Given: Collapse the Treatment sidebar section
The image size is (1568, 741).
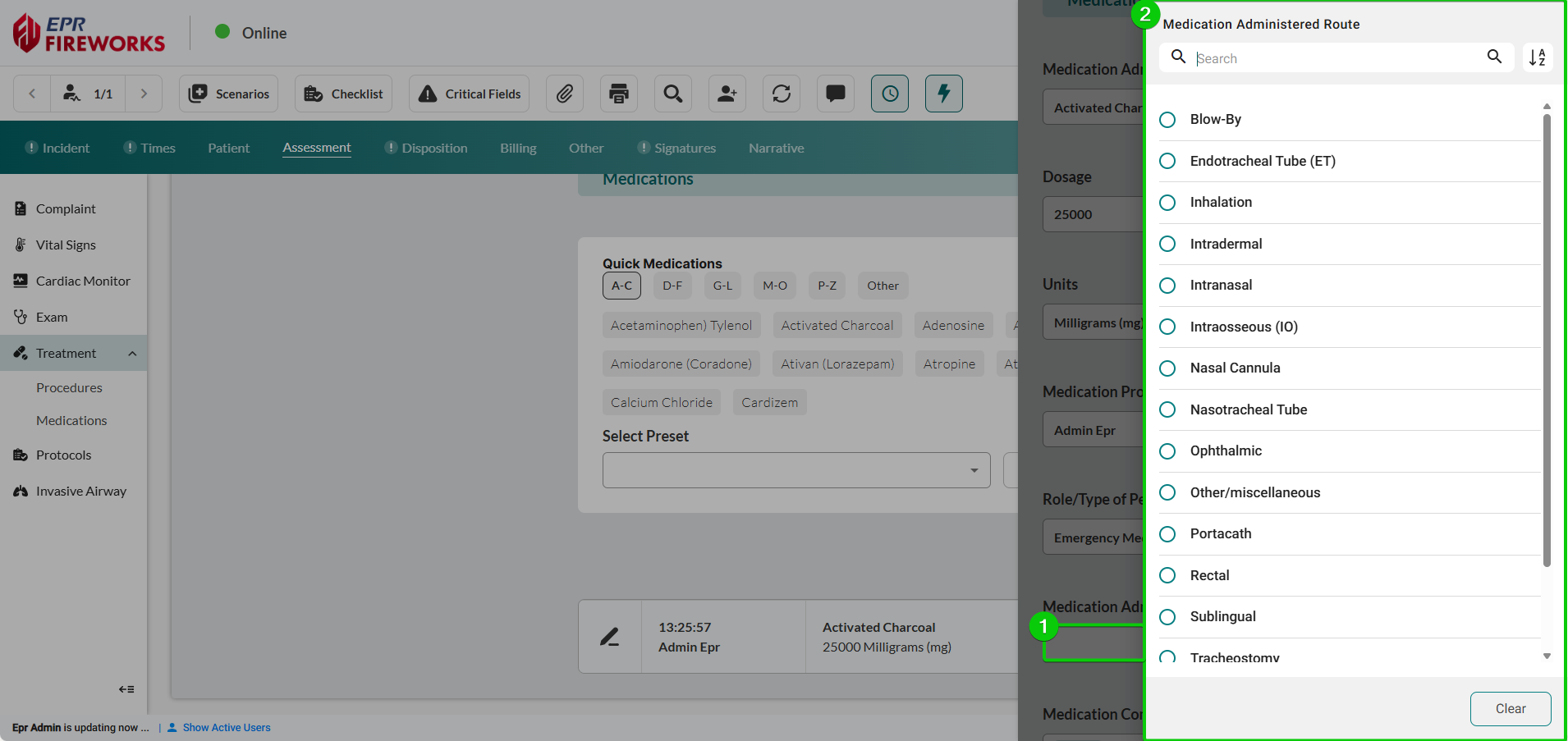Looking at the screenshot, I should pyautogui.click(x=132, y=354).
